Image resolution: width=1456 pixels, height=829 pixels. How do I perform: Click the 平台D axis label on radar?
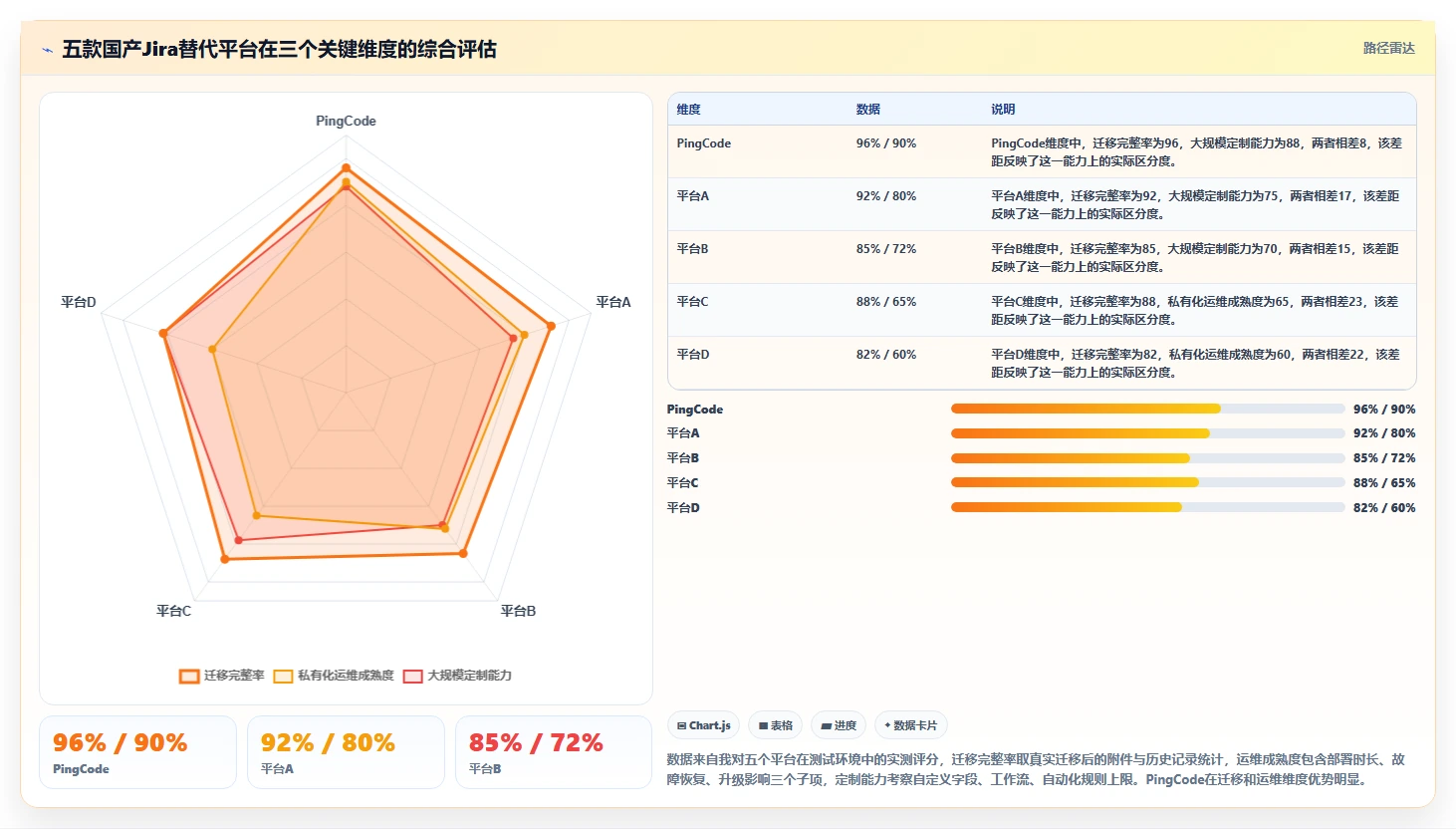tap(79, 302)
